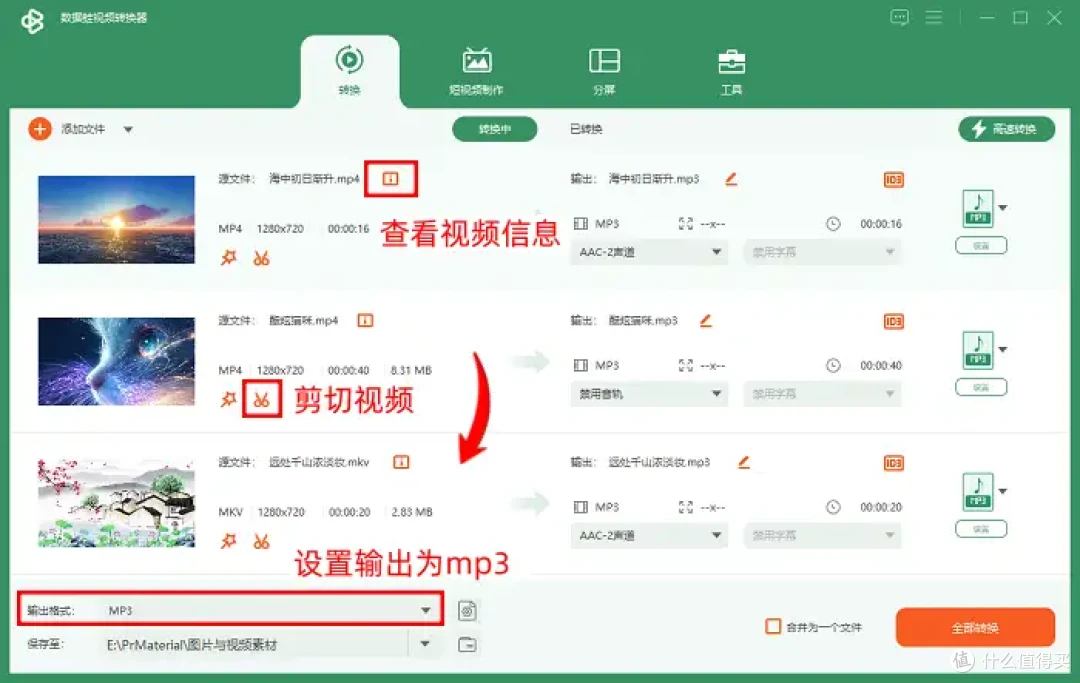Open enhance effects icon for sunrise video

pos(229,258)
